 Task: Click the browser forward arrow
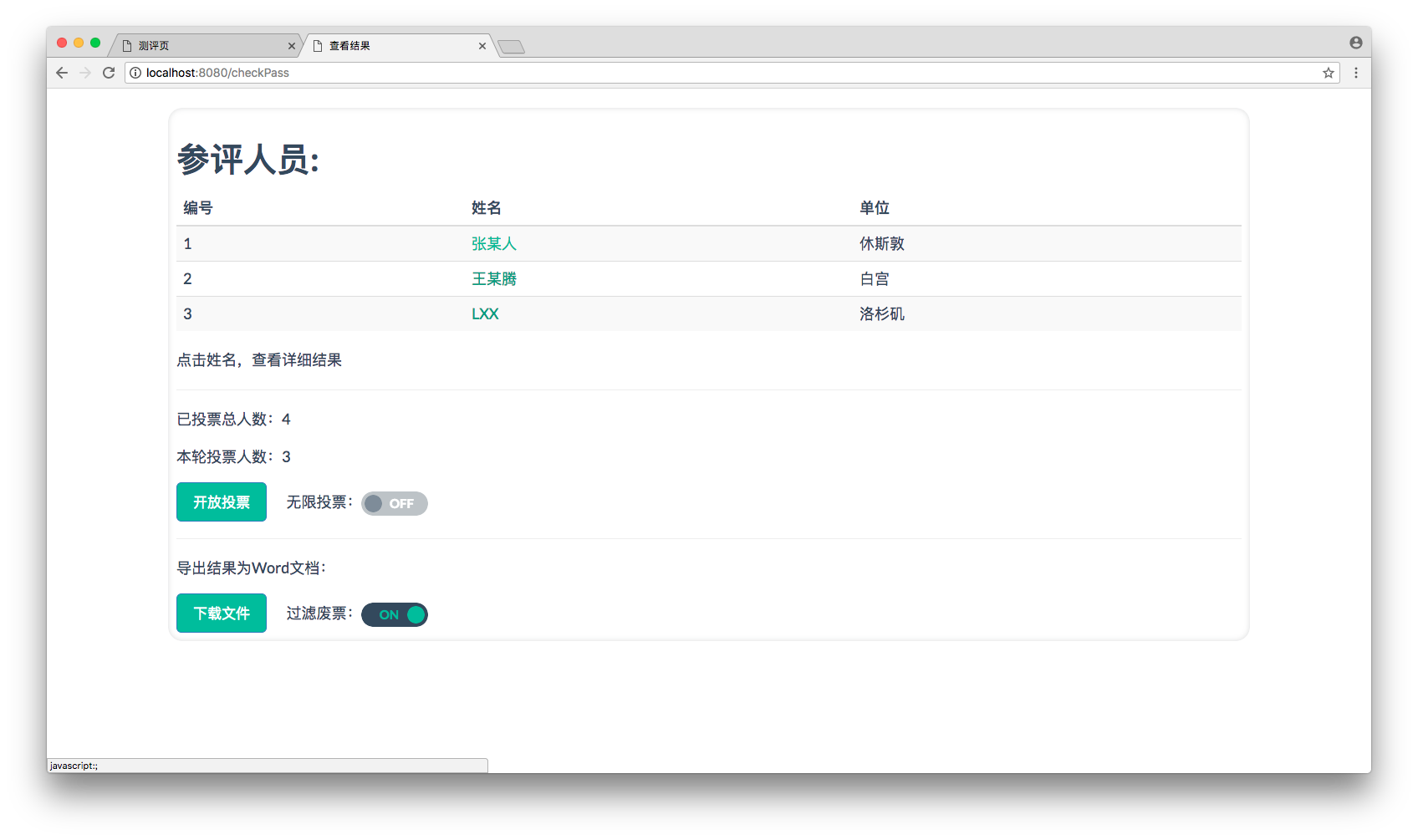(85, 73)
